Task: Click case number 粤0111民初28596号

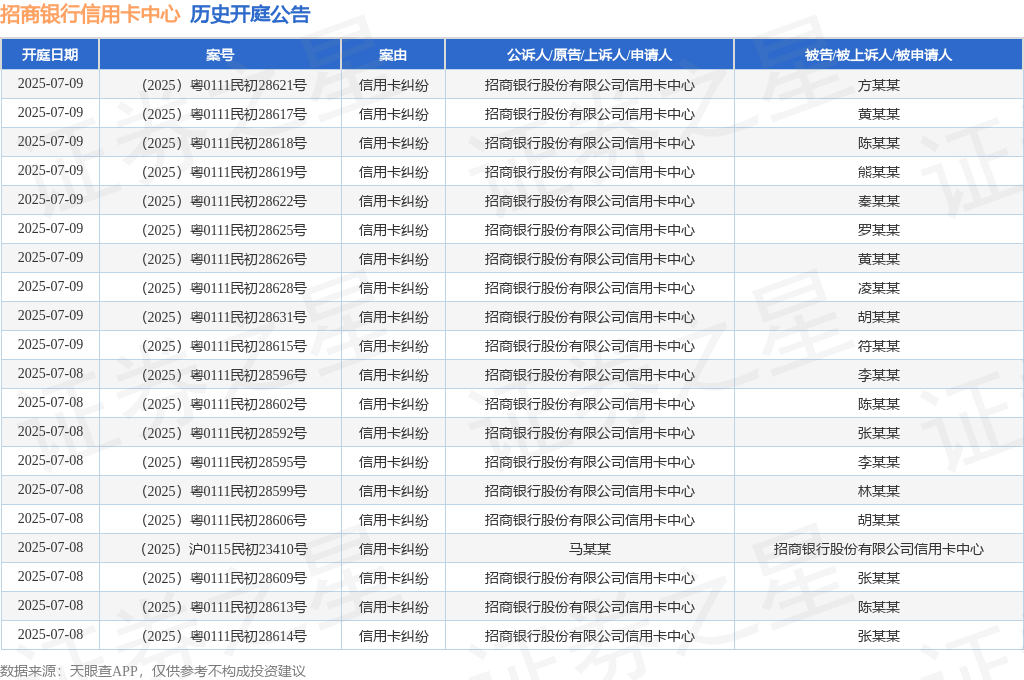Action: point(224,375)
